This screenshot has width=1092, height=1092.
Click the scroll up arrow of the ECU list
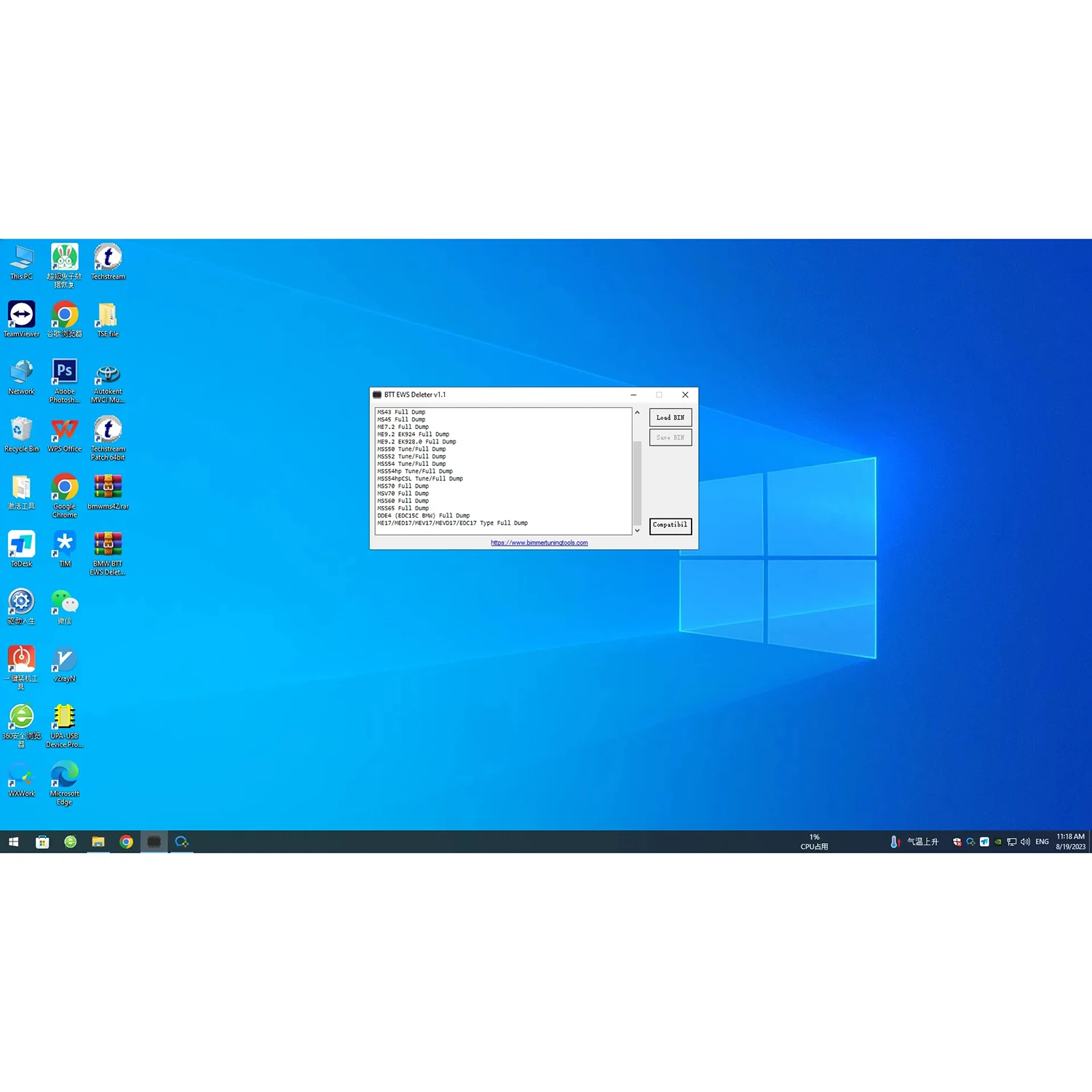coord(637,413)
